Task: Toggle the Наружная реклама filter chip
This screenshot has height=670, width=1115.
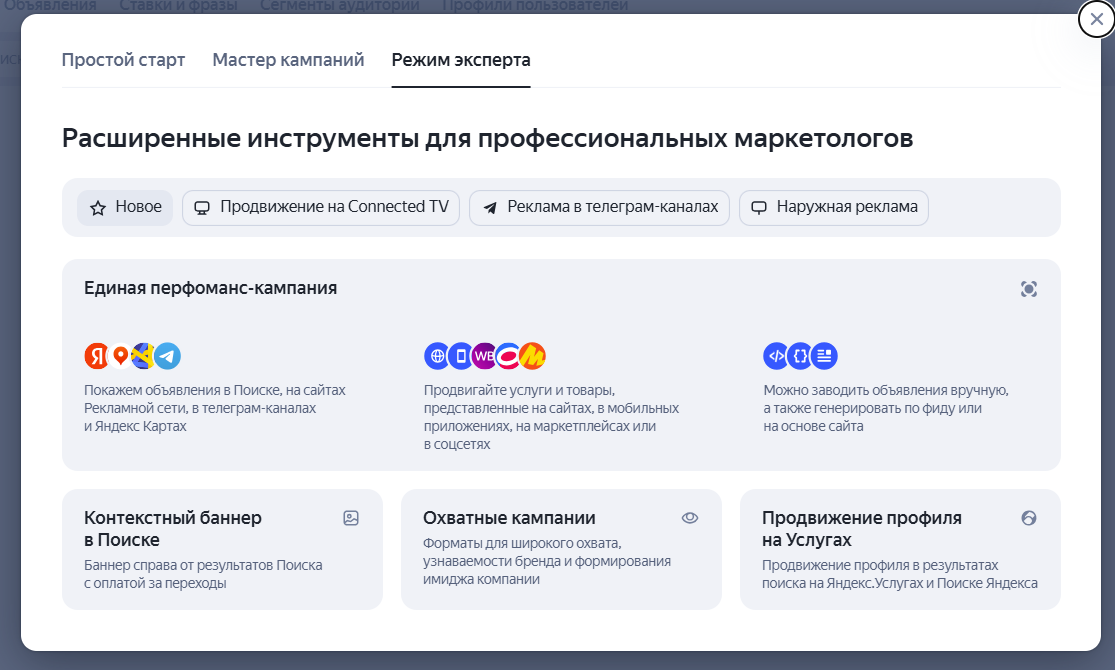Action: tap(833, 207)
